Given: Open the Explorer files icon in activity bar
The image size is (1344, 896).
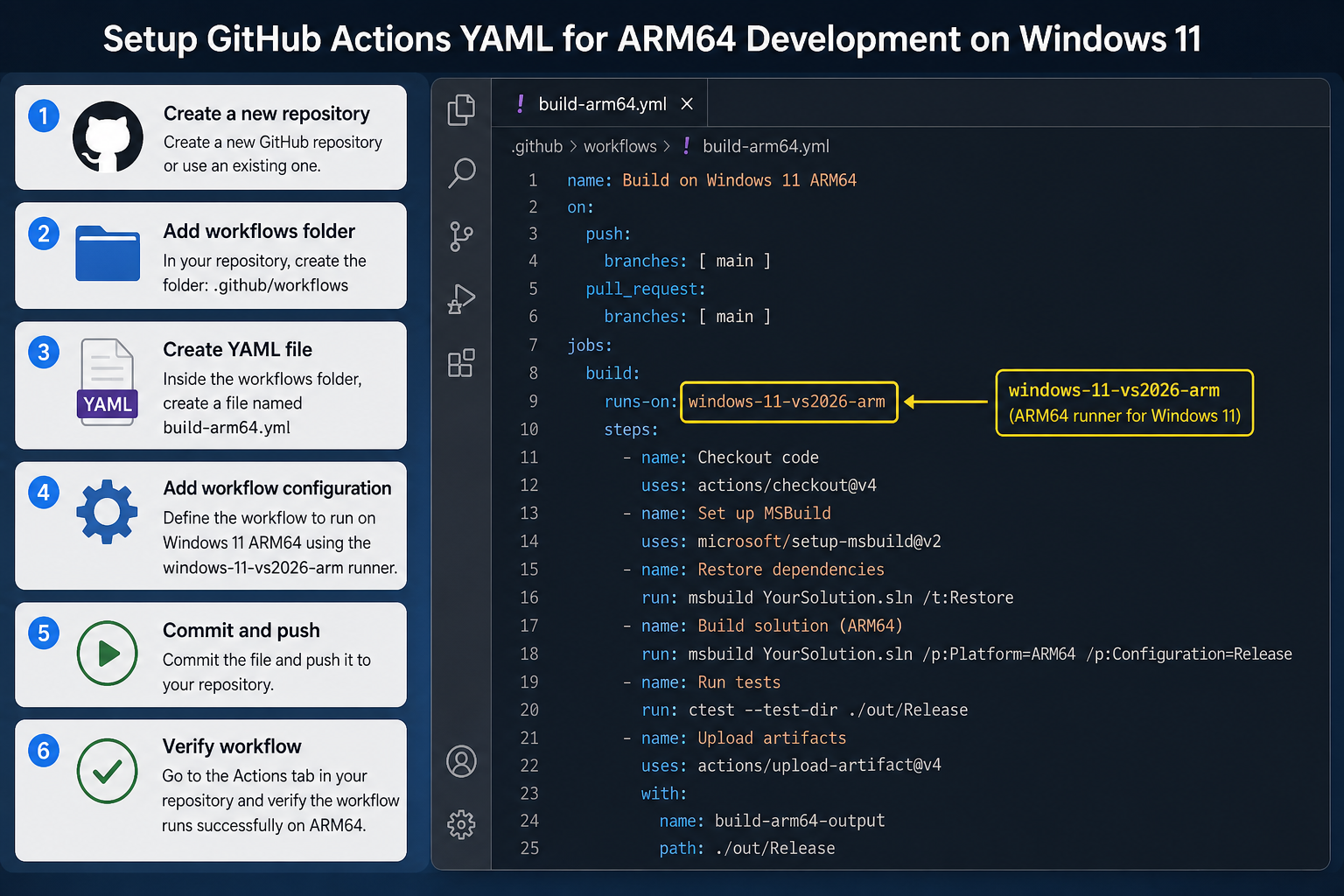Looking at the screenshot, I should tap(461, 109).
